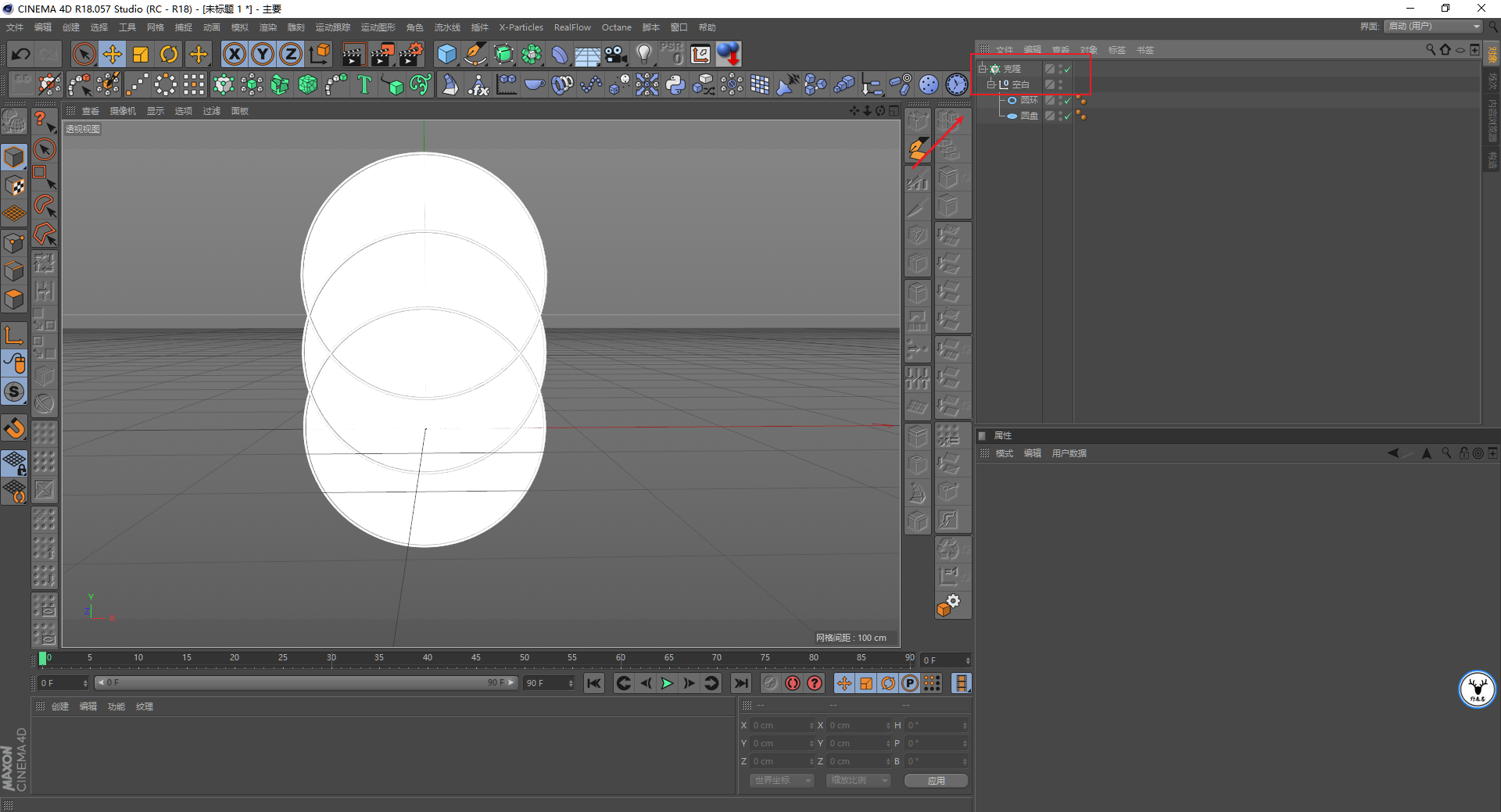Open the Octane menu
Viewport: 1501px width, 812px height.
pos(616,27)
